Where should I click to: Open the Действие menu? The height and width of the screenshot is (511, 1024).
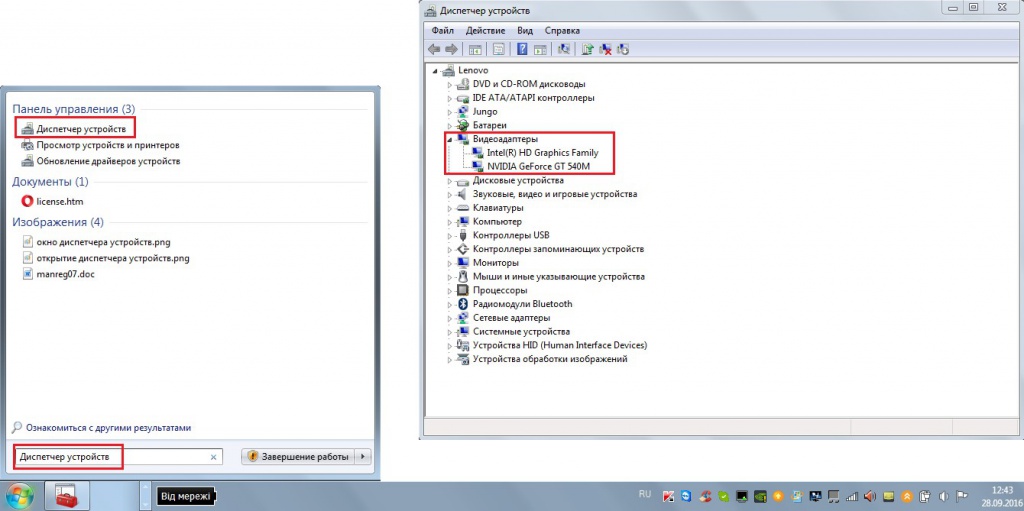tap(485, 31)
